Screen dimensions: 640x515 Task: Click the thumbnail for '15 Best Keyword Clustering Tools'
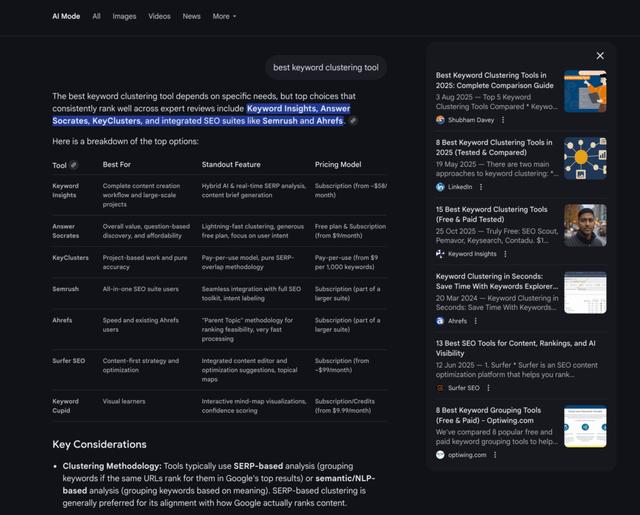click(x=585, y=226)
